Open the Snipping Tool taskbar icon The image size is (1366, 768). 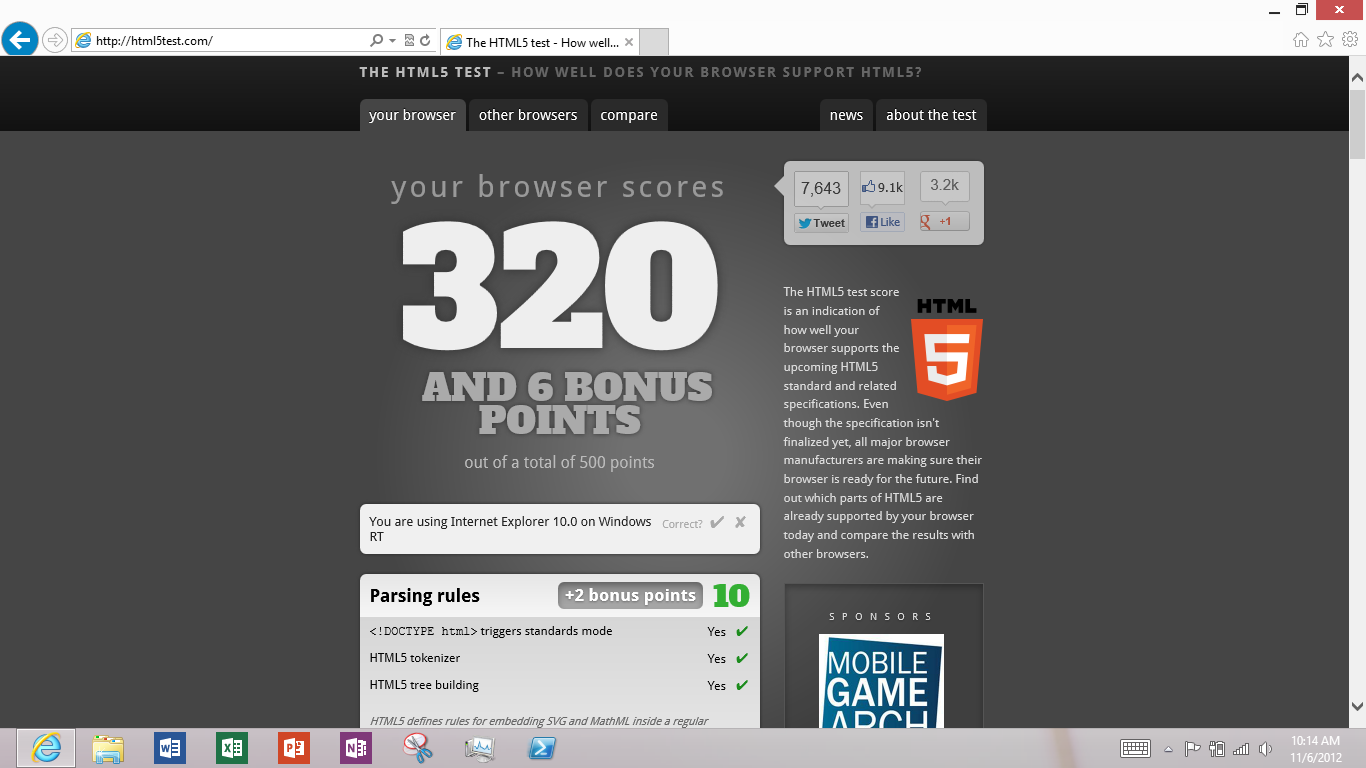click(x=418, y=748)
